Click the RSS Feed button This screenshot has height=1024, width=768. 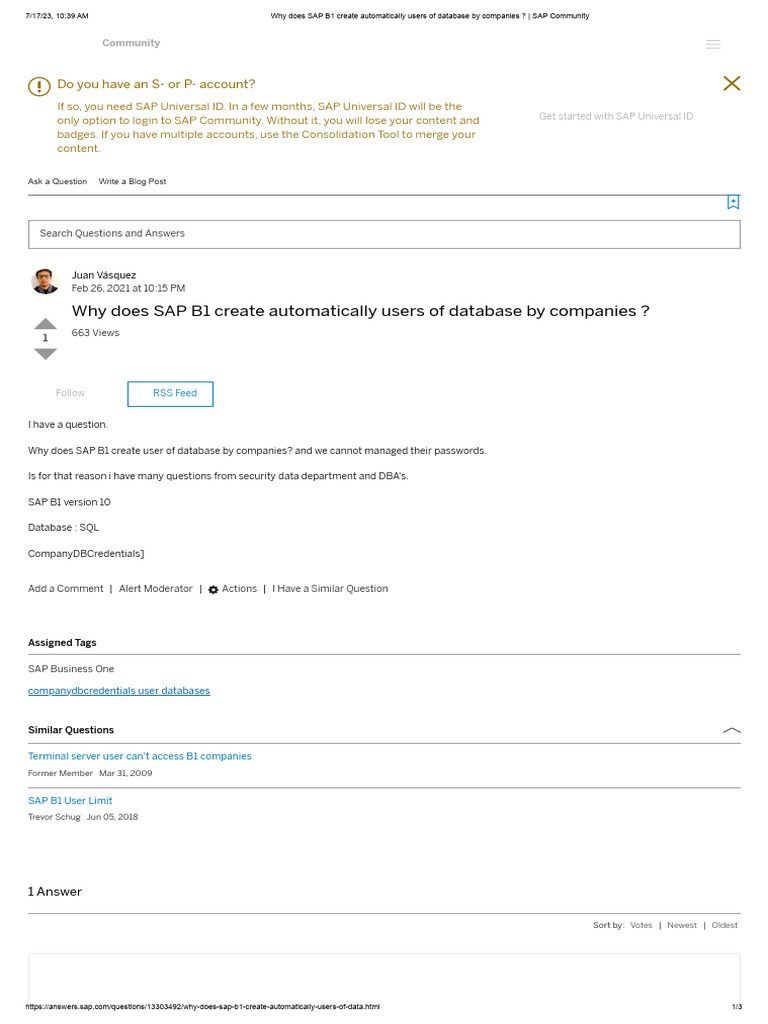(170, 394)
